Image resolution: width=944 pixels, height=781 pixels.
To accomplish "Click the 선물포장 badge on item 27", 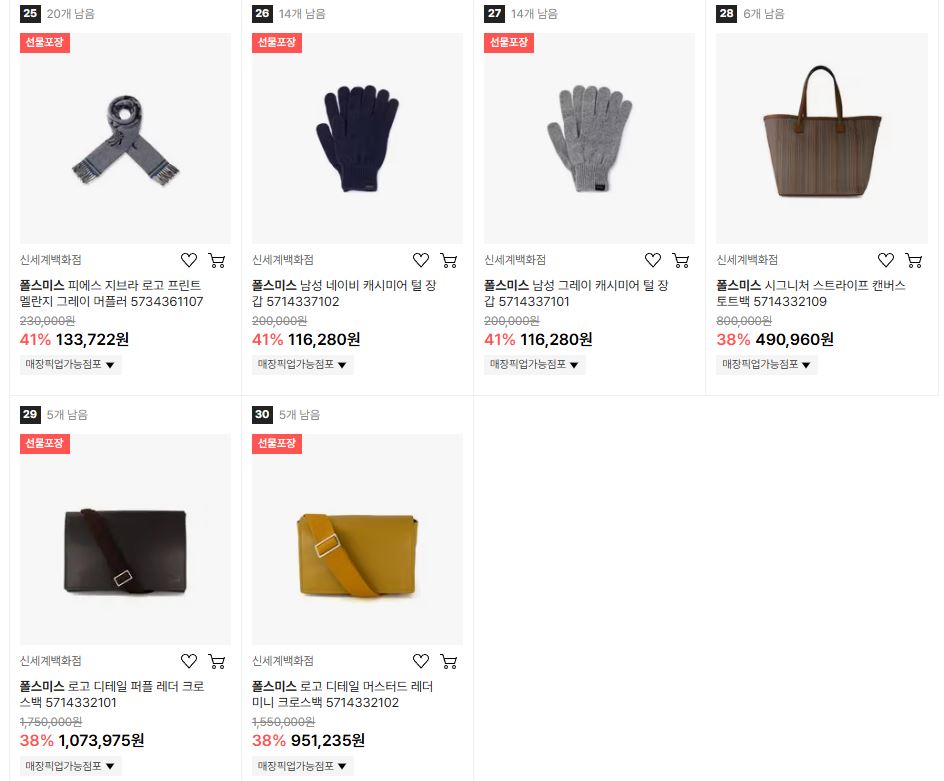I will pyautogui.click(x=509, y=43).
